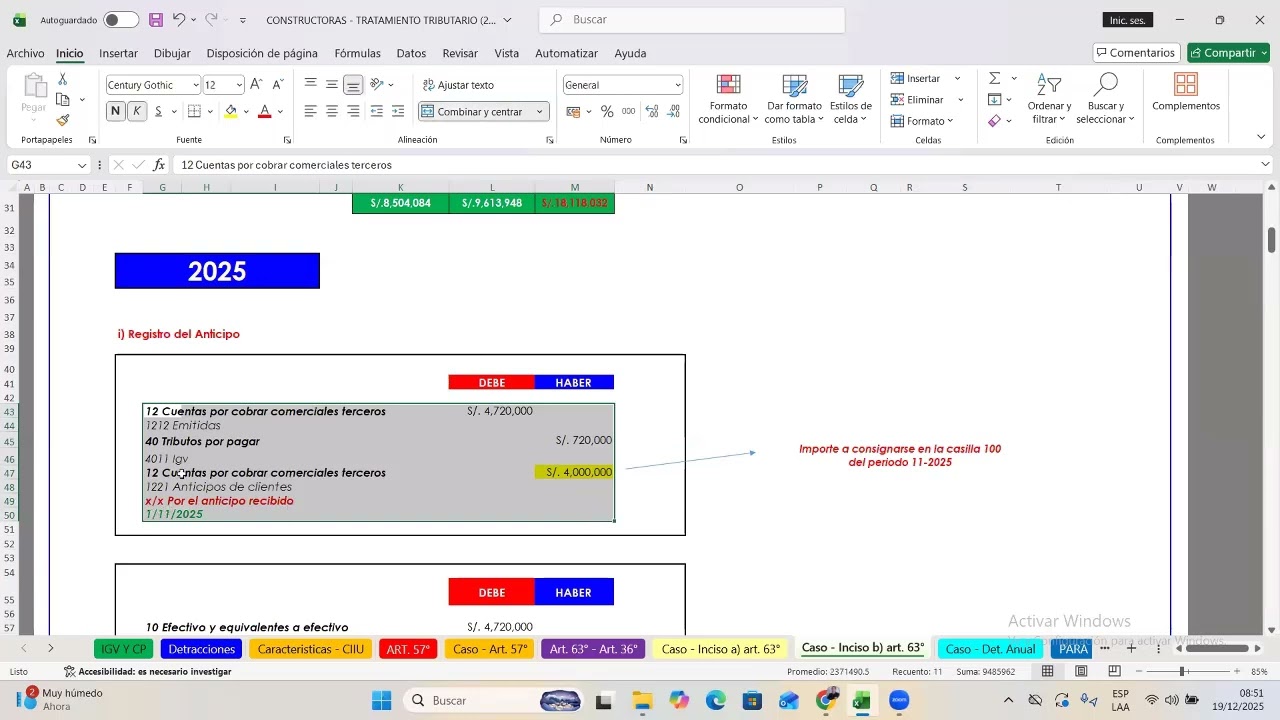Switch to the IGV Y CP sheet
Image resolution: width=1280 pixels, height=720 pixels.
pyautogui.click(x=123, y=649)
